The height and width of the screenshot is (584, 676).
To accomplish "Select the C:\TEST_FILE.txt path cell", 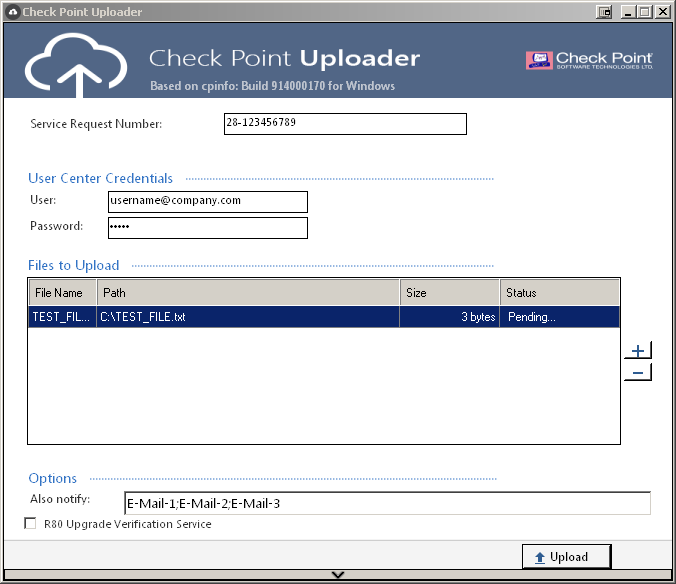I will pyautogui.click(x=248, y=317).
